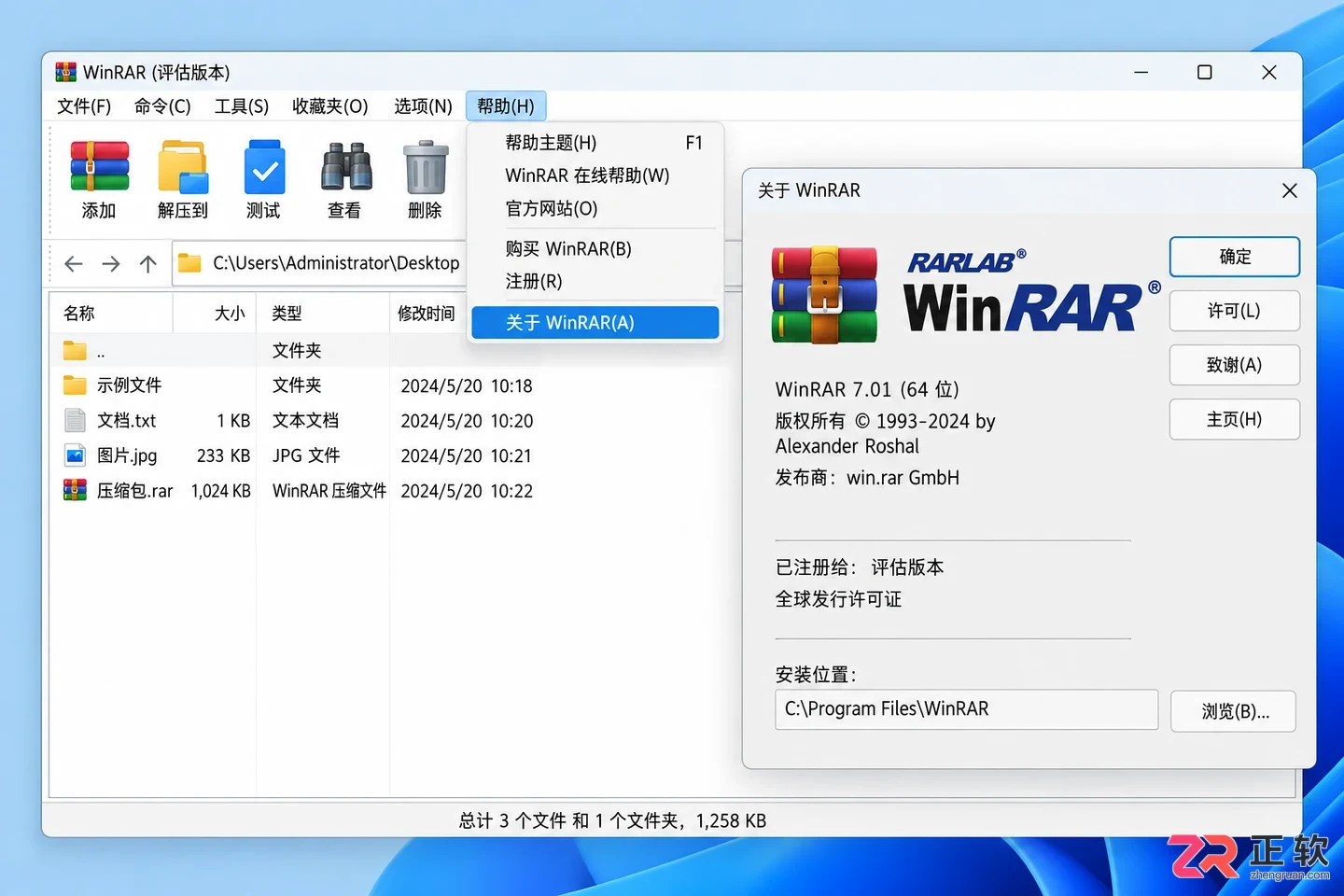The height and width of the screenshot is (896, 1344).
Task: Select 关于 WinRAR(A) menu entry
Action: pos(595,322)
